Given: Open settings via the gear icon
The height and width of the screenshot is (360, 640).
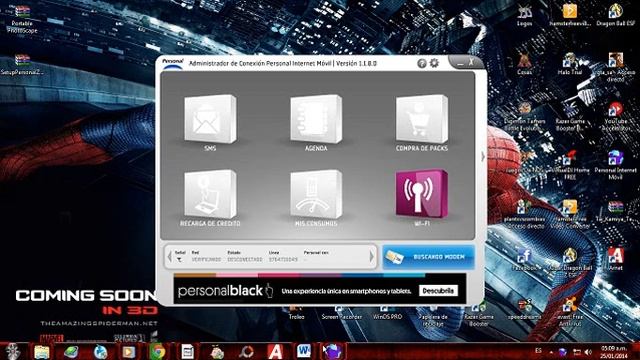Looking at the screenshot, I should click(x=434, y=63).
